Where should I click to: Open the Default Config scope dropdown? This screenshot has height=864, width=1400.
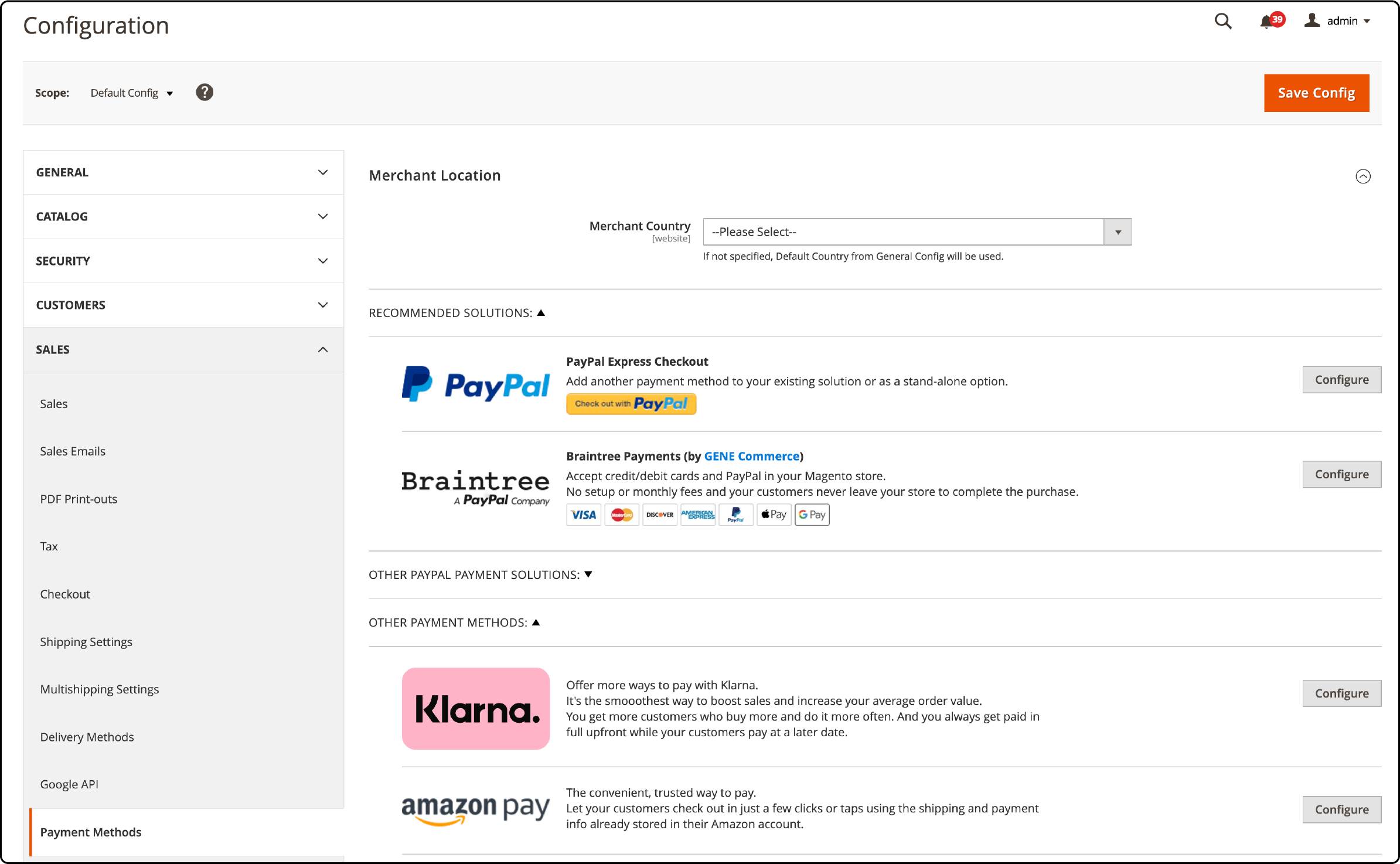tap(131, 93)
